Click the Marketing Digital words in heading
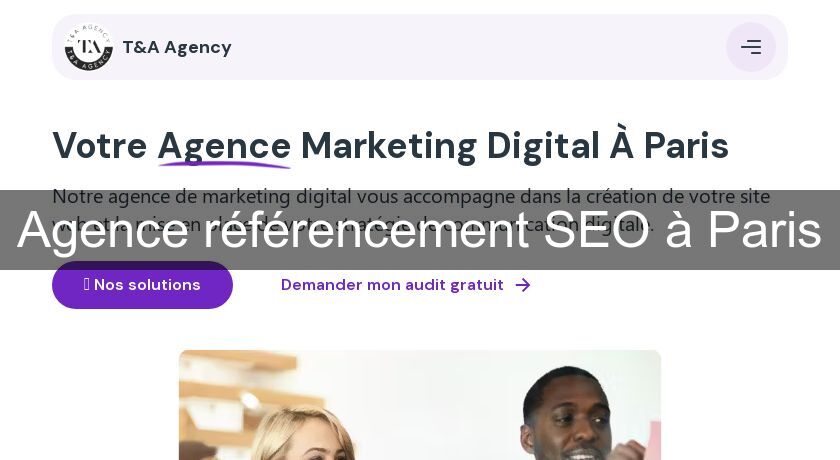Screen dimensions: 840x460 (x=450, y=146)
